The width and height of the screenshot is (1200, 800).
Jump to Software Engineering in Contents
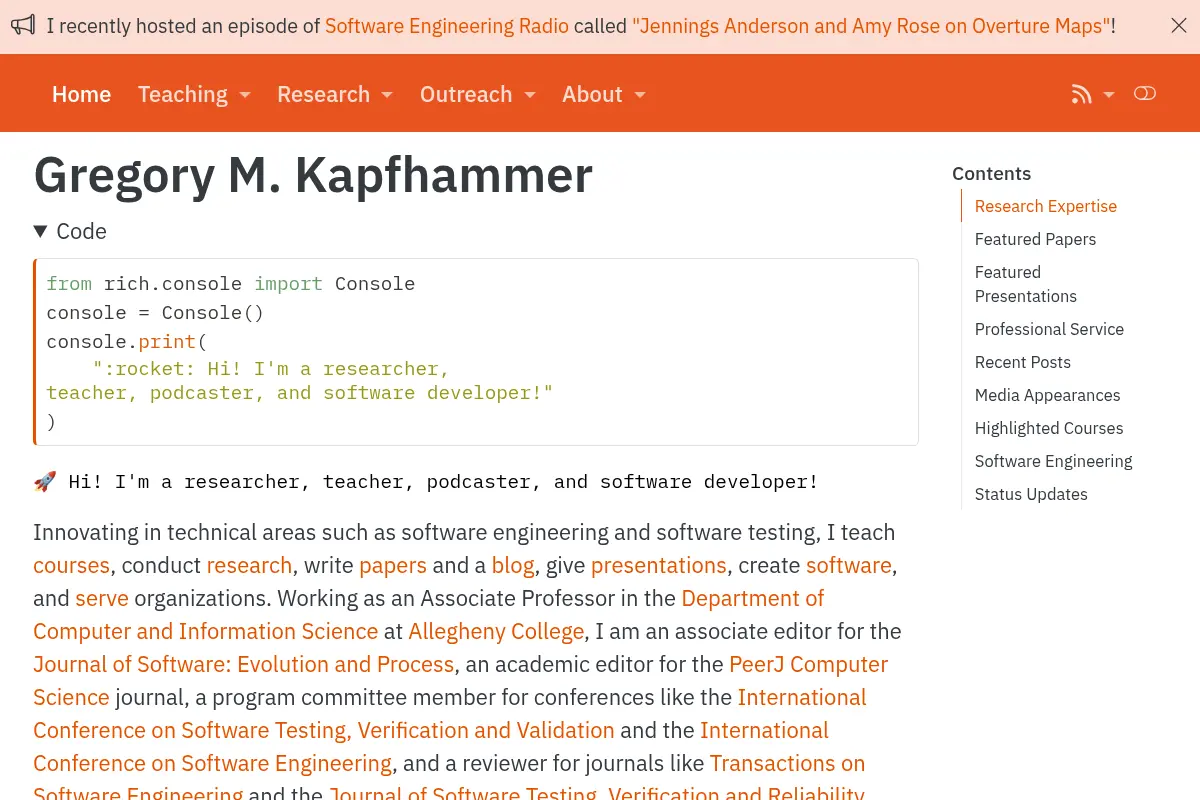[x=1054, y=461]
